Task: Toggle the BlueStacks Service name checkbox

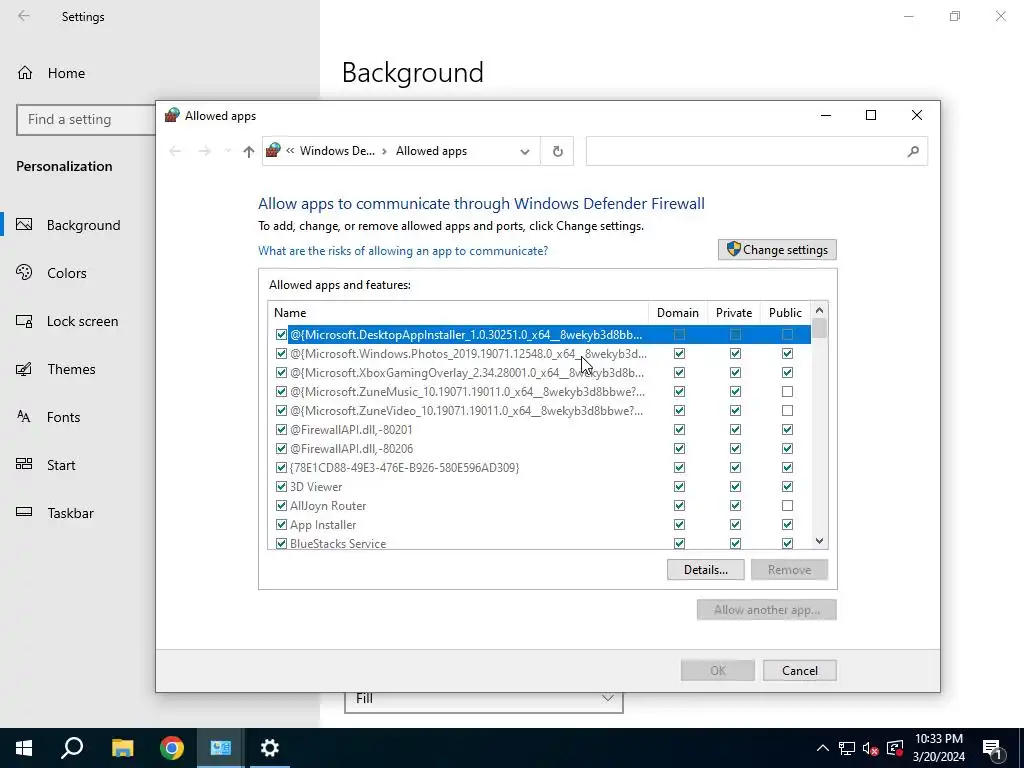Action: coord(281,543)
